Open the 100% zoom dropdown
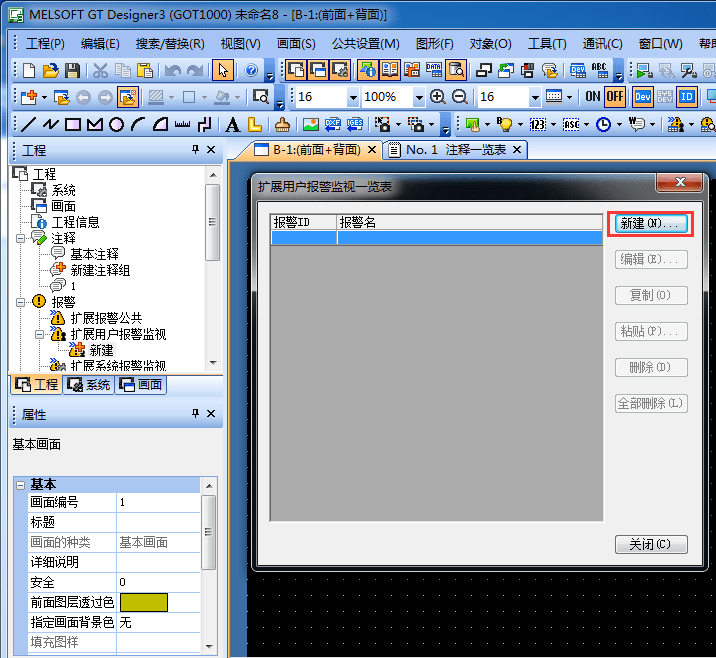Image resolution: width=716 pixels, height=658 pixels. coord(417,97)
